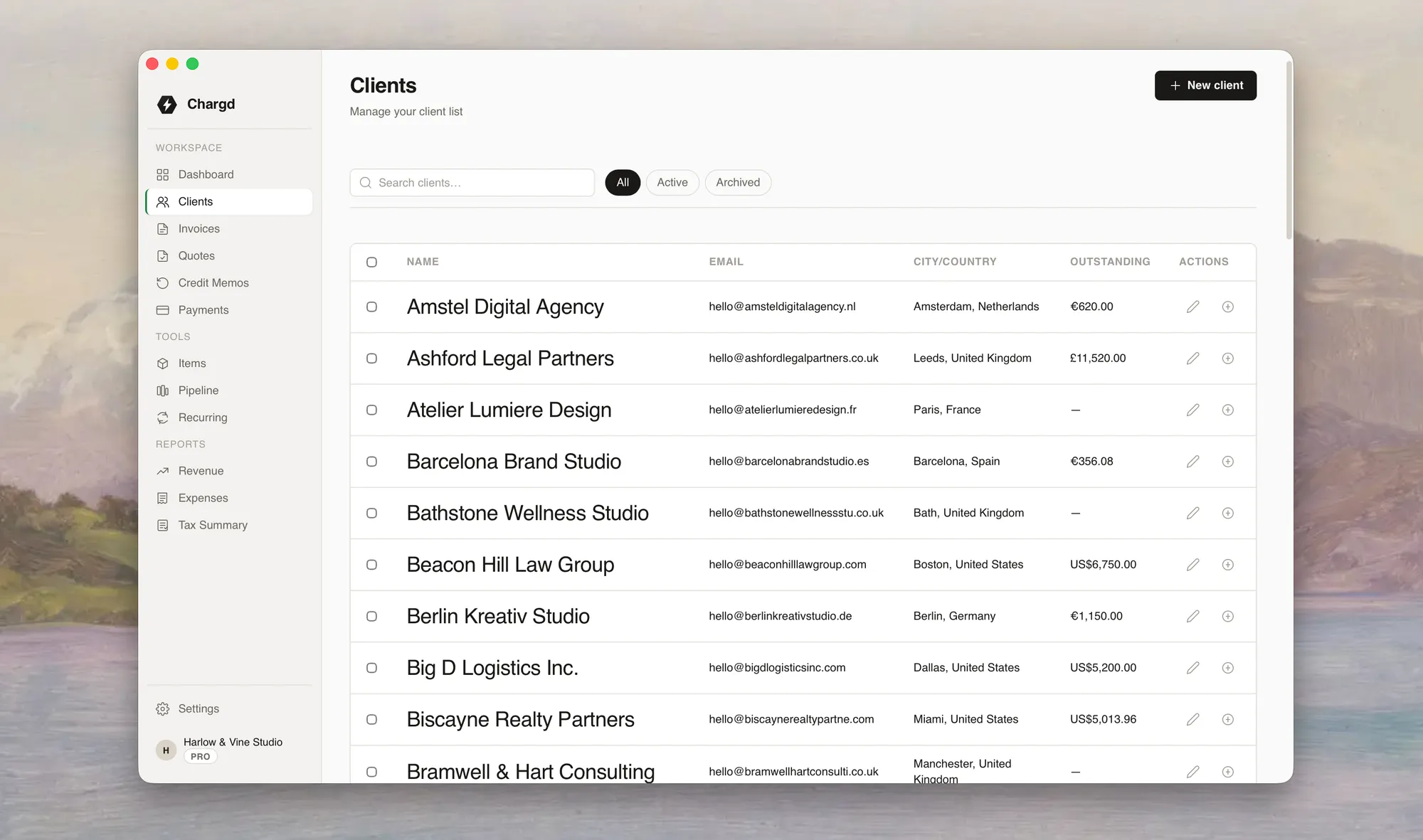Click pencil icon for Big D Logistics Inc.
Viewport: 1423px width, 840px height.
(1193, 668)
